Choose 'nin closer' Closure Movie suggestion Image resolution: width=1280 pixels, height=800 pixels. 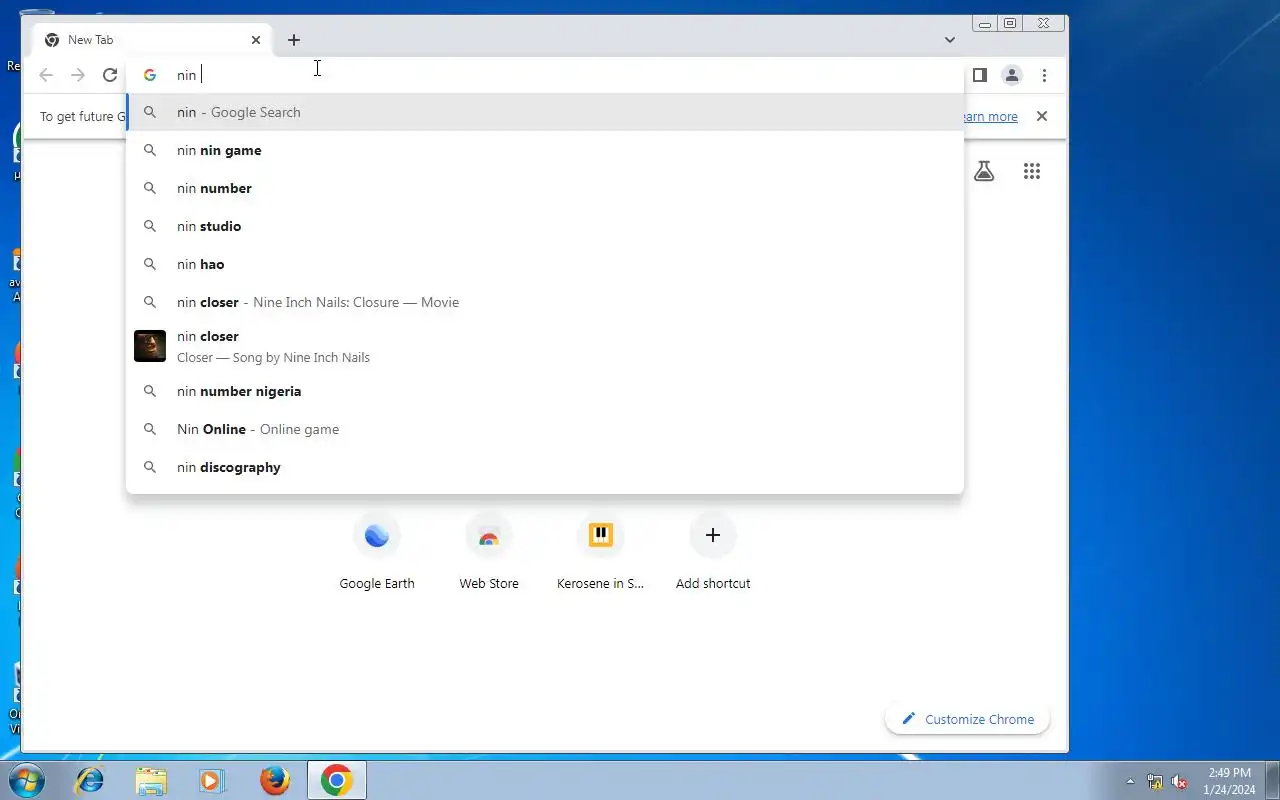click(545, 302)
